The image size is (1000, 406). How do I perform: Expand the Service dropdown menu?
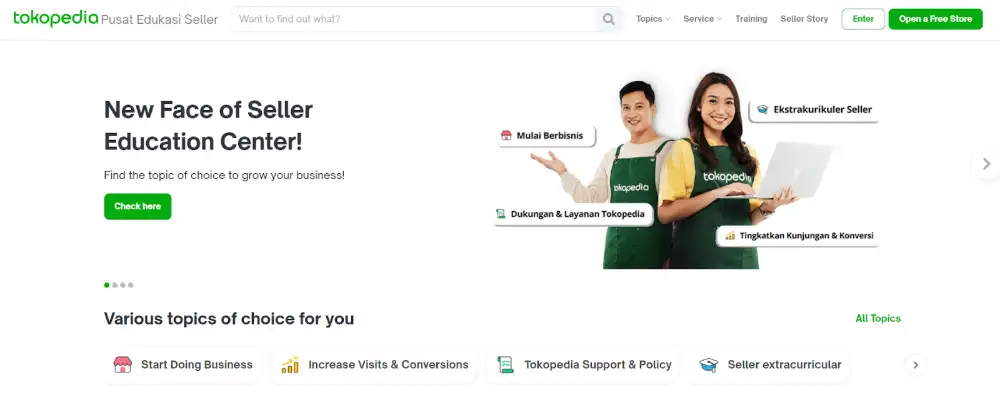point(703,19)
